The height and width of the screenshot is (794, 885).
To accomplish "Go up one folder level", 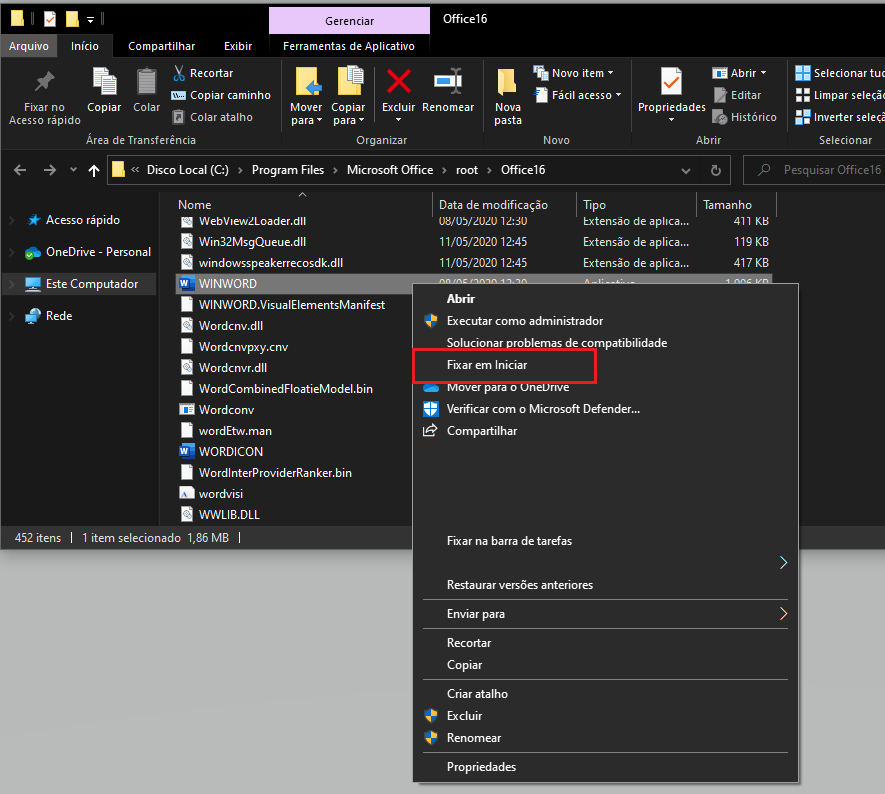I will pos(94,170).
